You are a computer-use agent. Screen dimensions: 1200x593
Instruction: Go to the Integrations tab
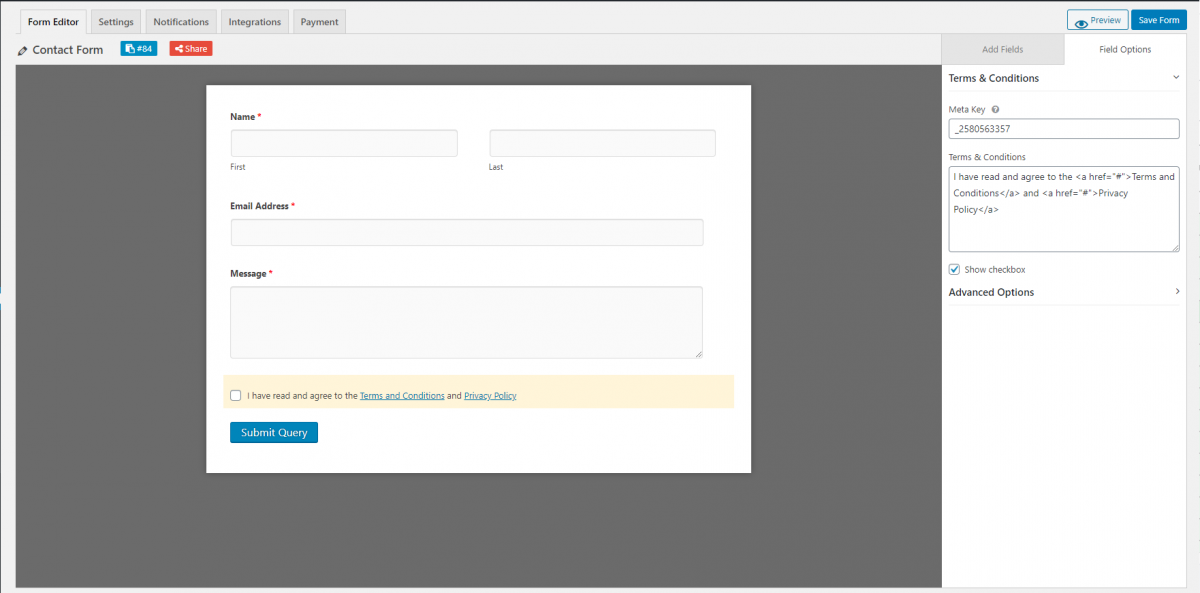point(254,22)
